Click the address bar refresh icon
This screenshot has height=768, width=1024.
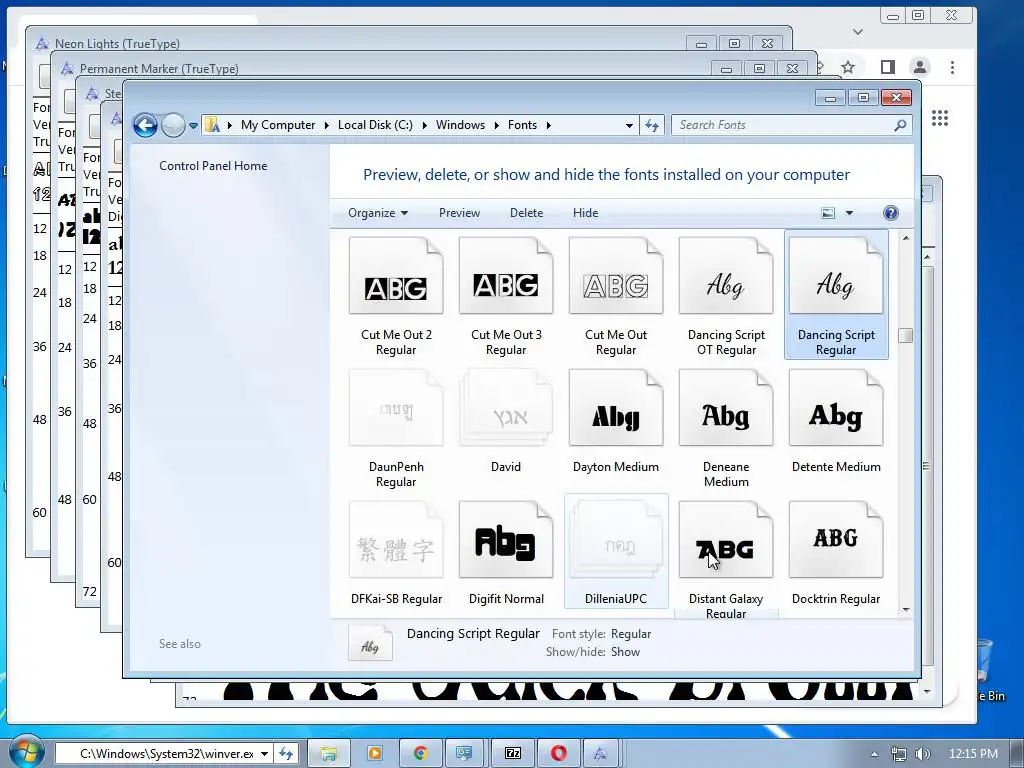(x=652, y=125)
